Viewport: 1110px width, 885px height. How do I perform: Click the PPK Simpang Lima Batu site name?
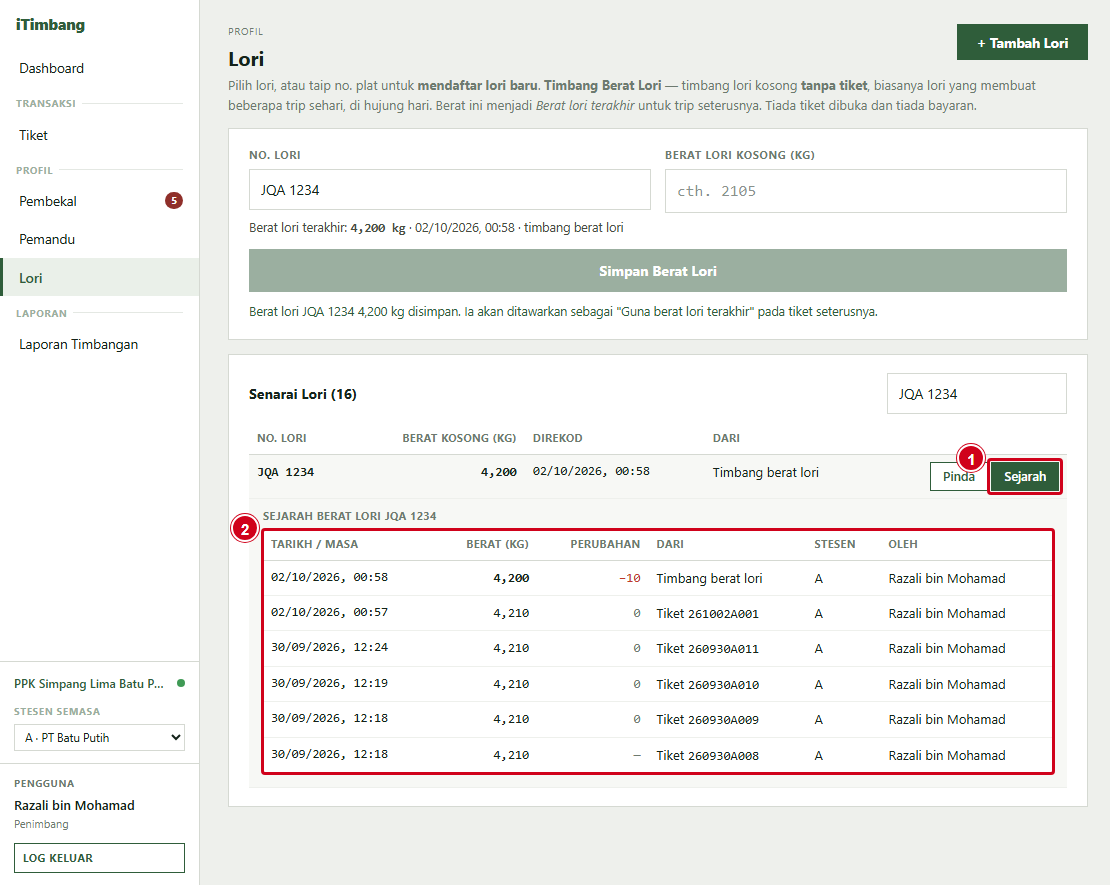88,684
